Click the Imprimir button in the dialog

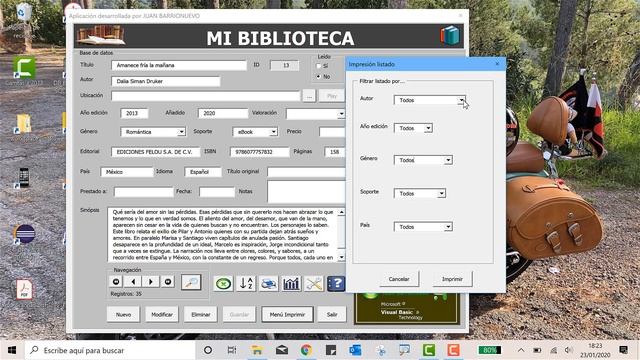(x=452, y=279)
